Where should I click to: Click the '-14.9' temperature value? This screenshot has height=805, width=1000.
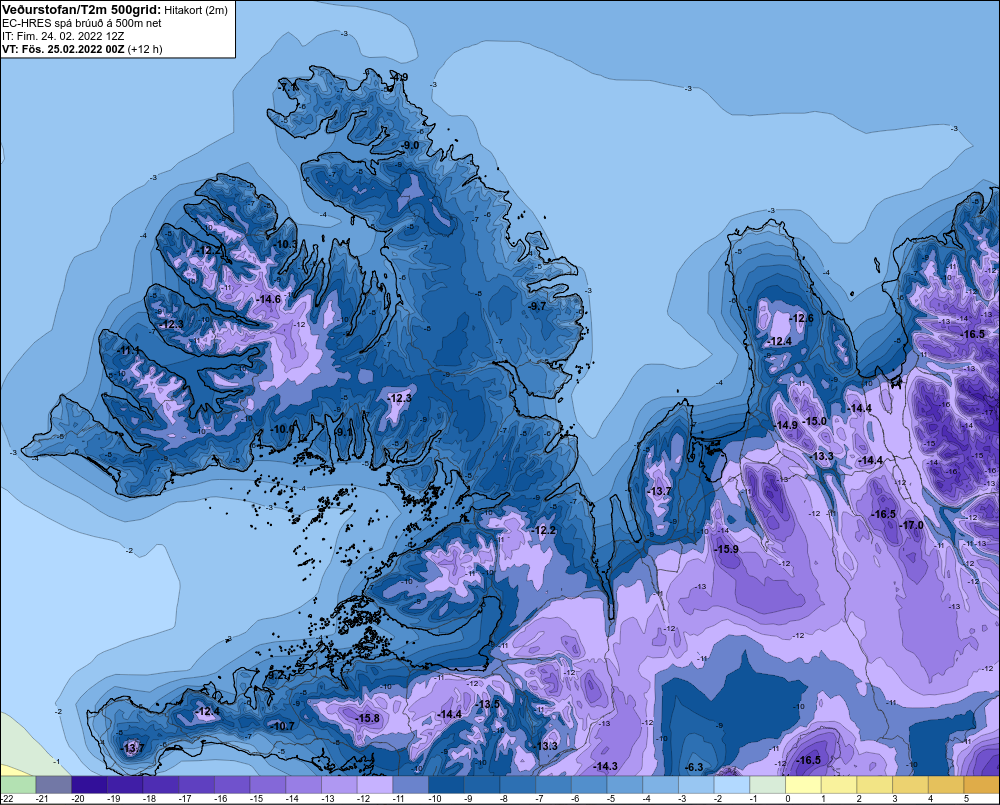(786, 425)
